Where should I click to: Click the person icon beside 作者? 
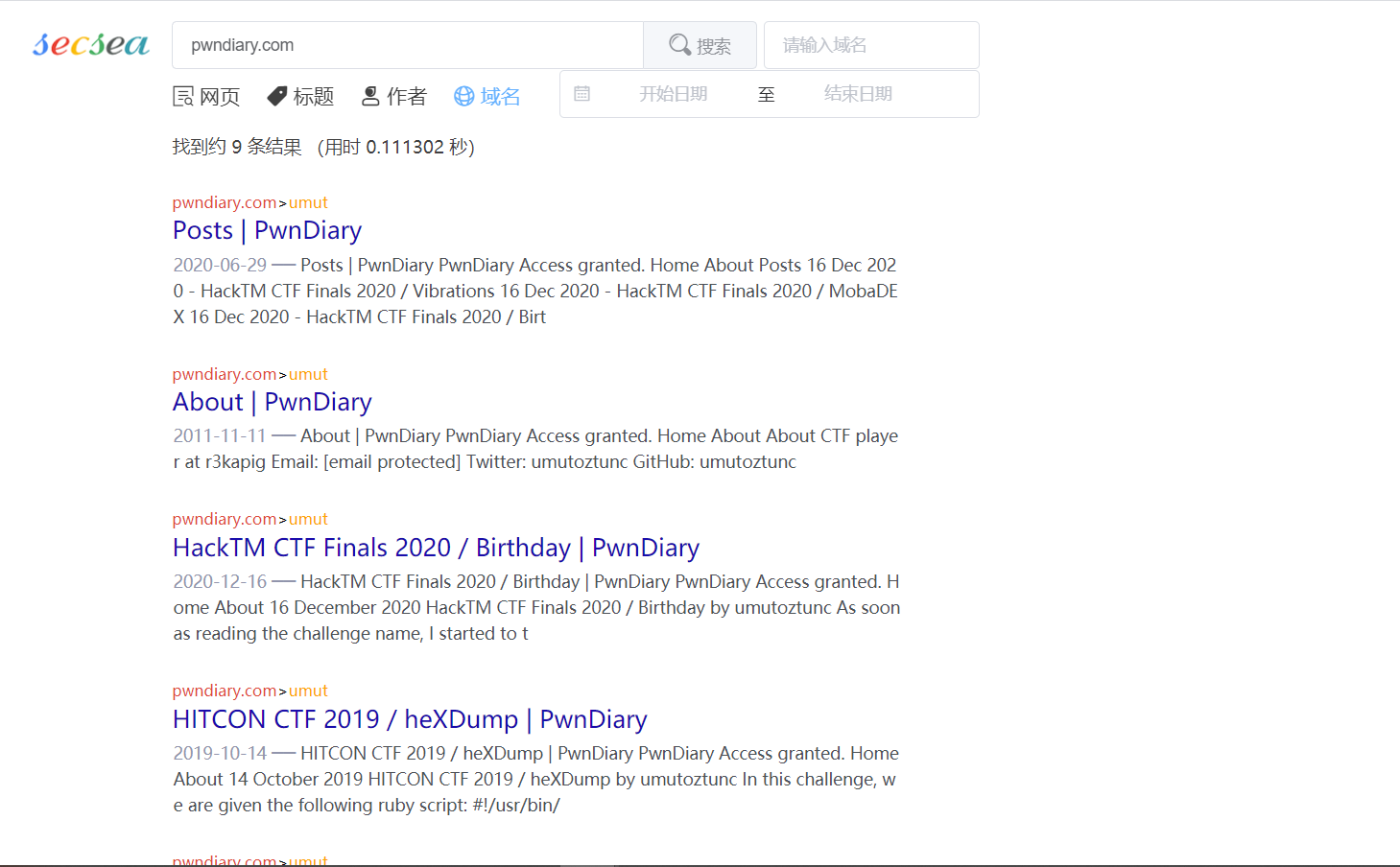(x=370, y=96)
